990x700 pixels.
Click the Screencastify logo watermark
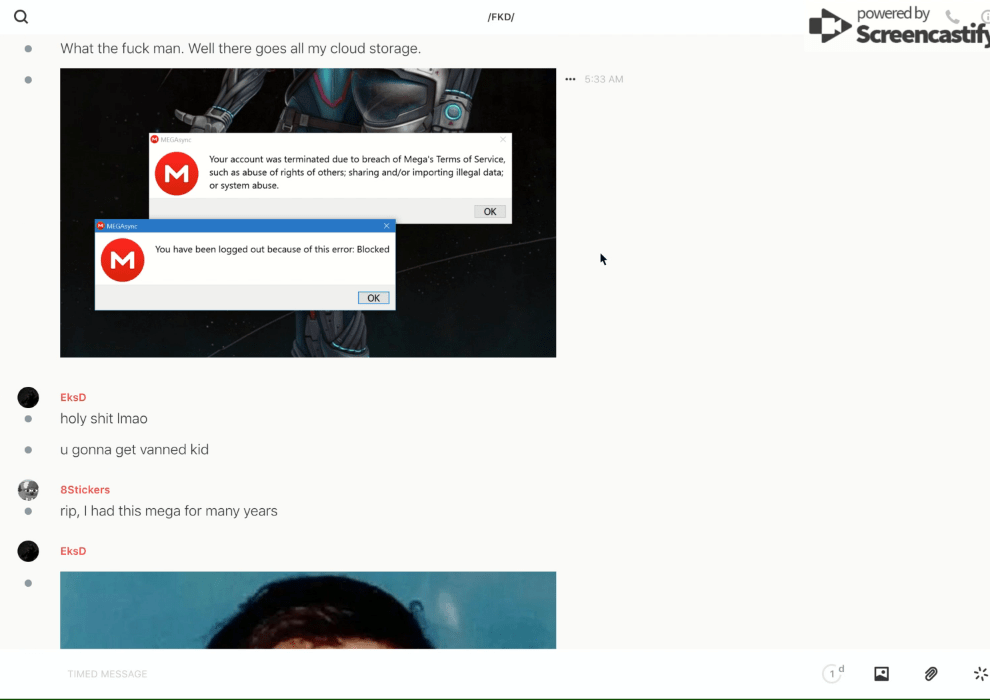coord(897,26)
